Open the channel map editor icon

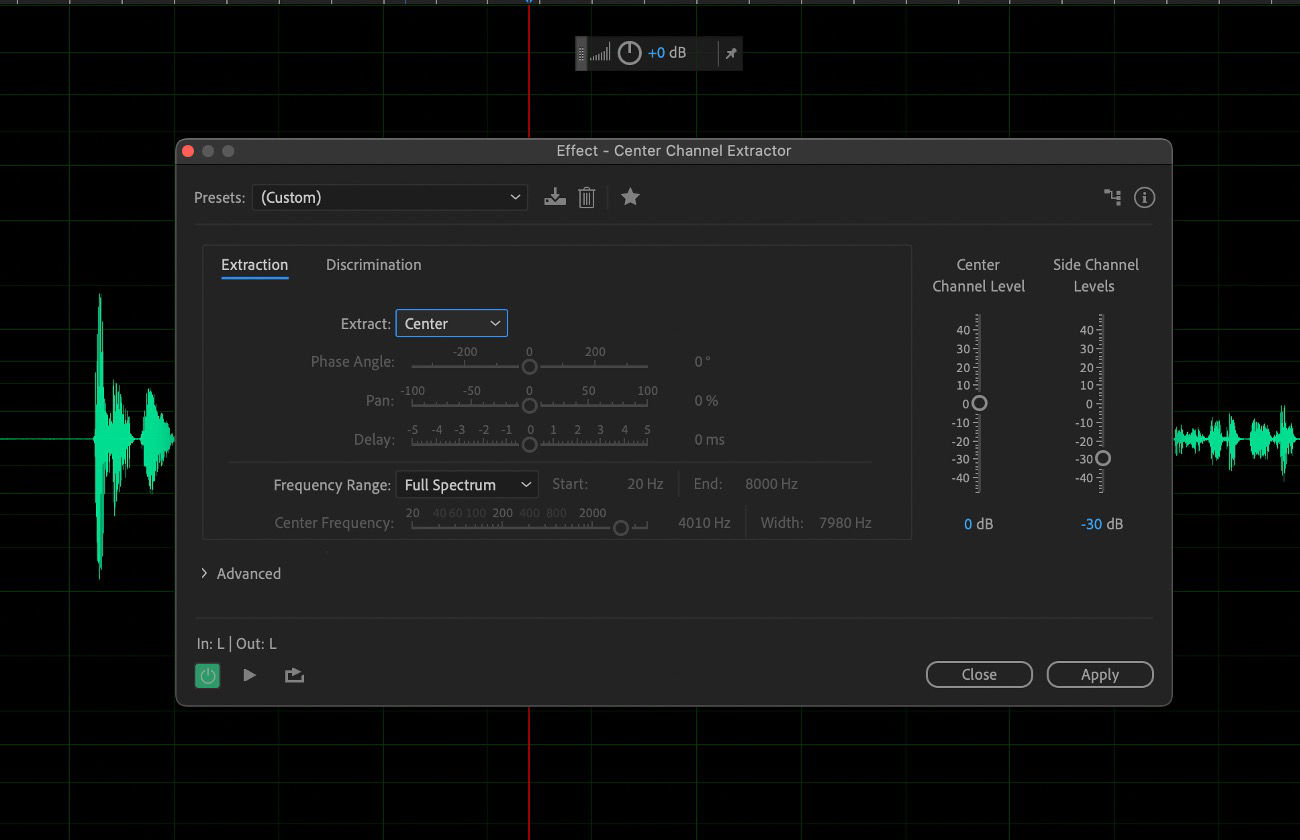1112,197
